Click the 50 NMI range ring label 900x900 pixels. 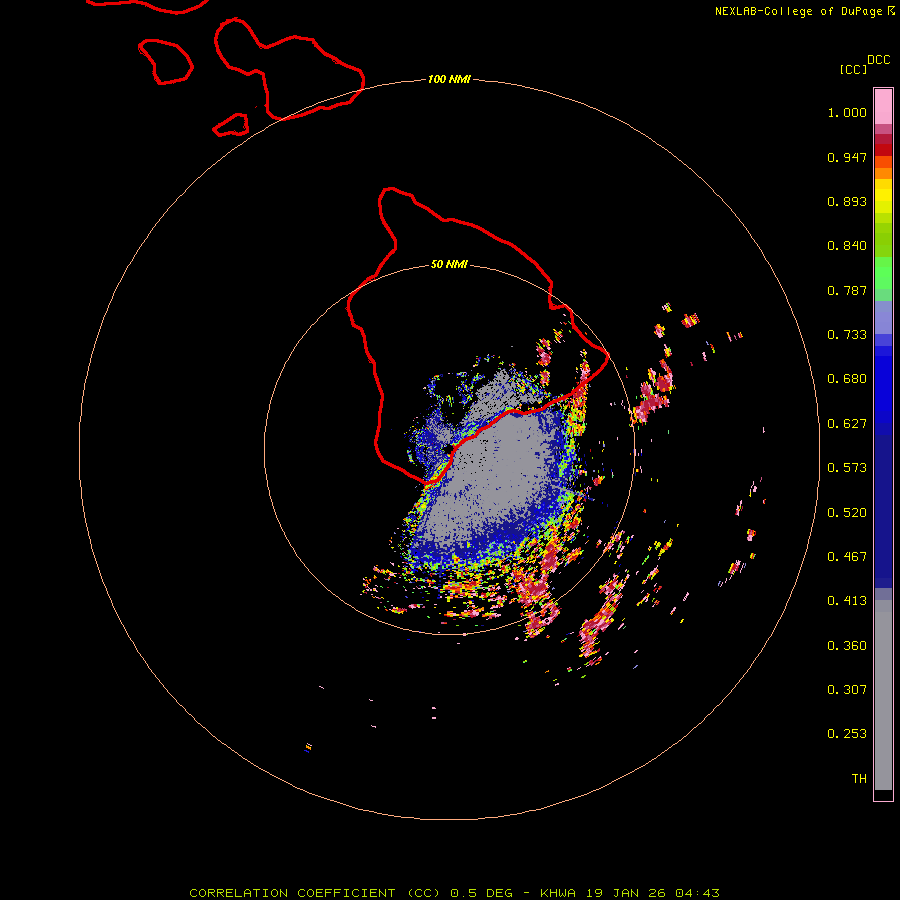tap(449, 265)
